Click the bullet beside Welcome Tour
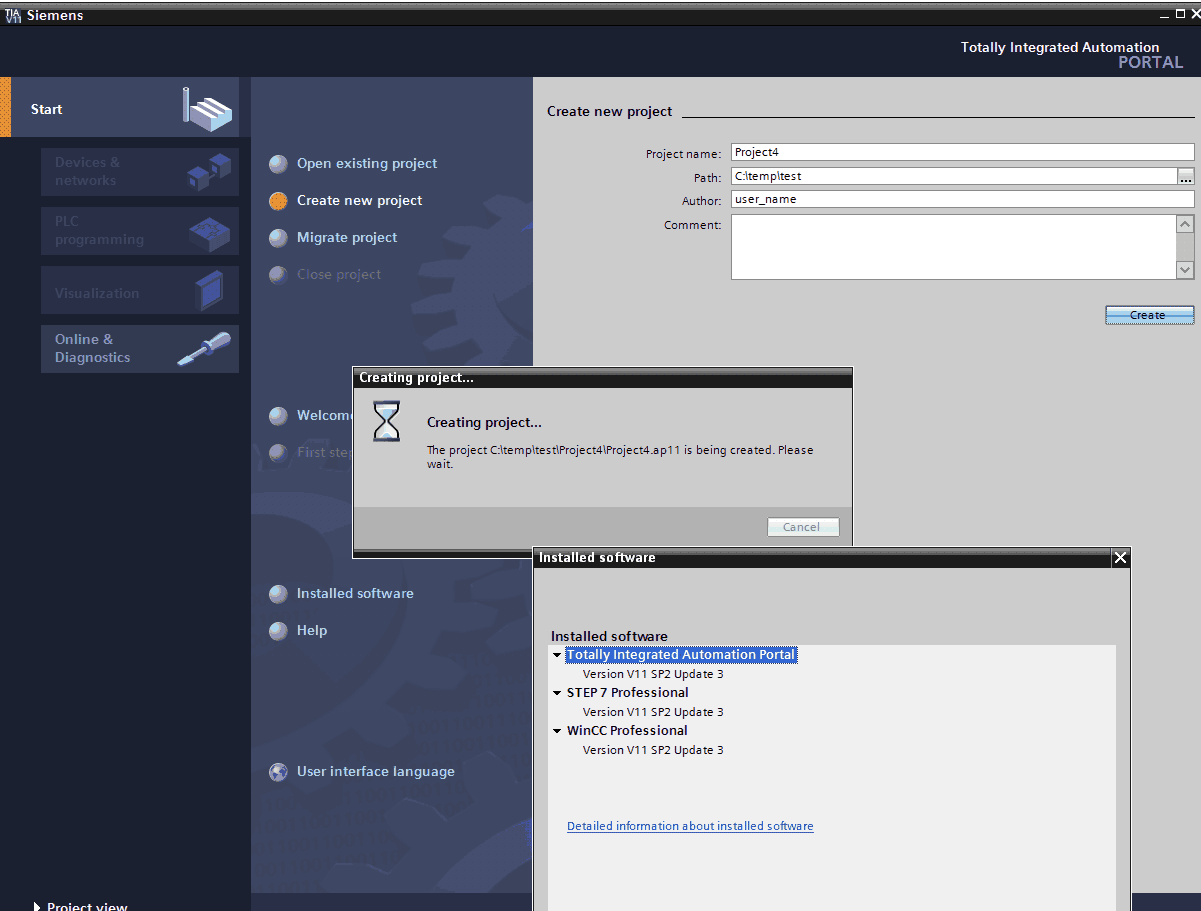This screenshot has width=1201, height=911. point(278,416)
